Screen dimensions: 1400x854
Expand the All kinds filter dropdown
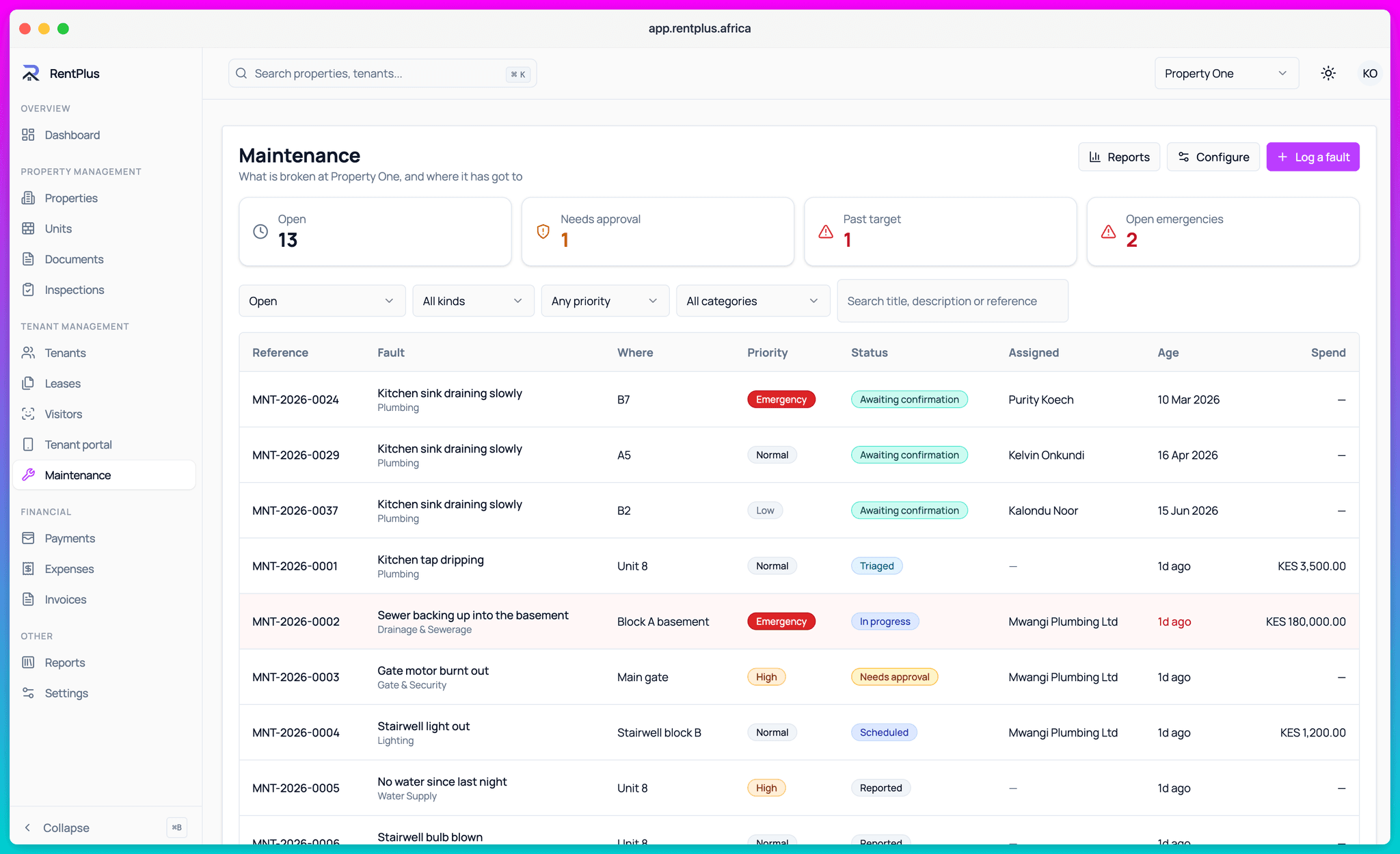point(473,301)
